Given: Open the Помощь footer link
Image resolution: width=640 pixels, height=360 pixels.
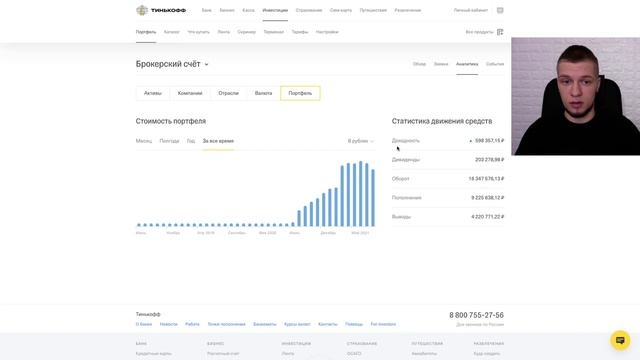Looking at the screenshot, I should click(x=354, y=324).
